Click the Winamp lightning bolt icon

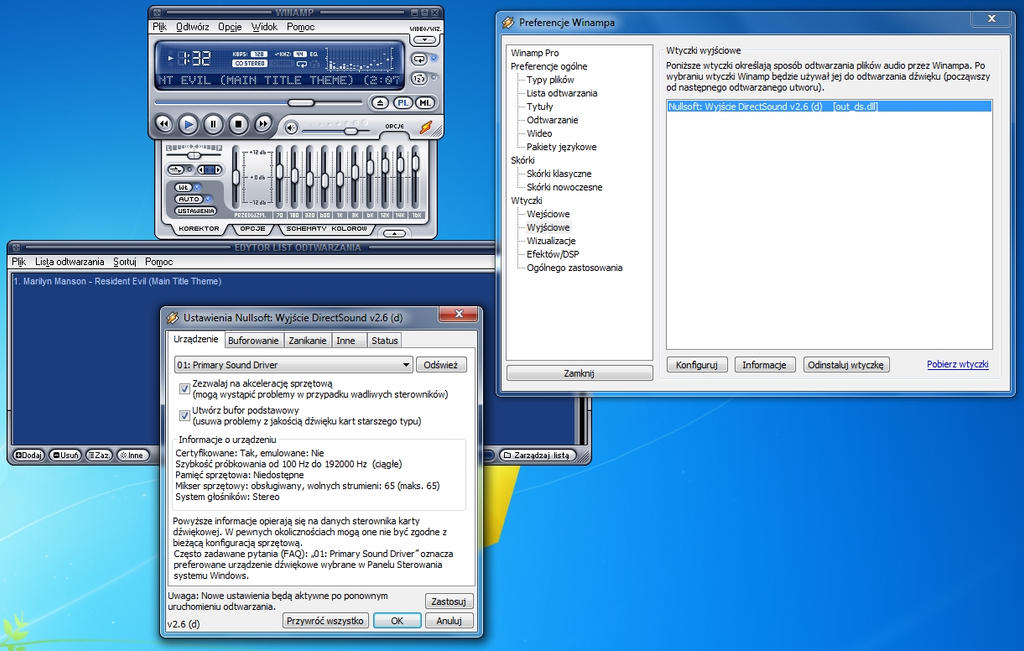pos(425,129)
